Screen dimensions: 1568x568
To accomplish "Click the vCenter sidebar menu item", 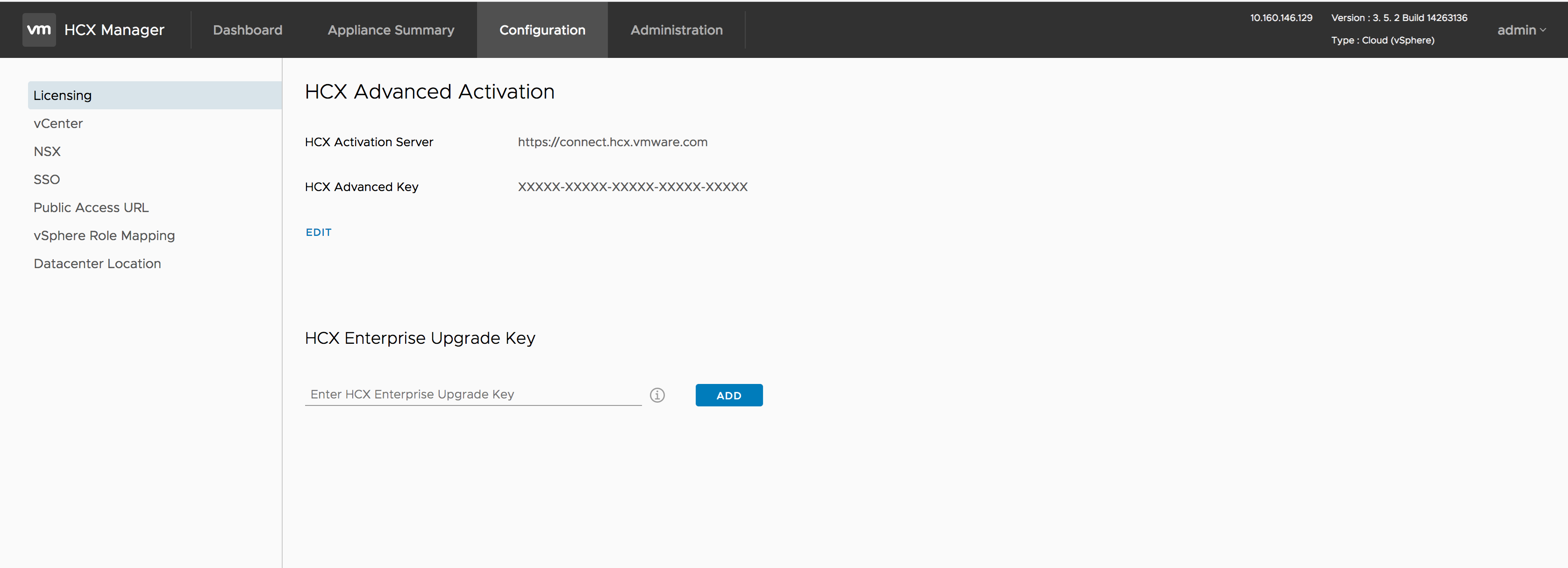I will tap(57, 122).
